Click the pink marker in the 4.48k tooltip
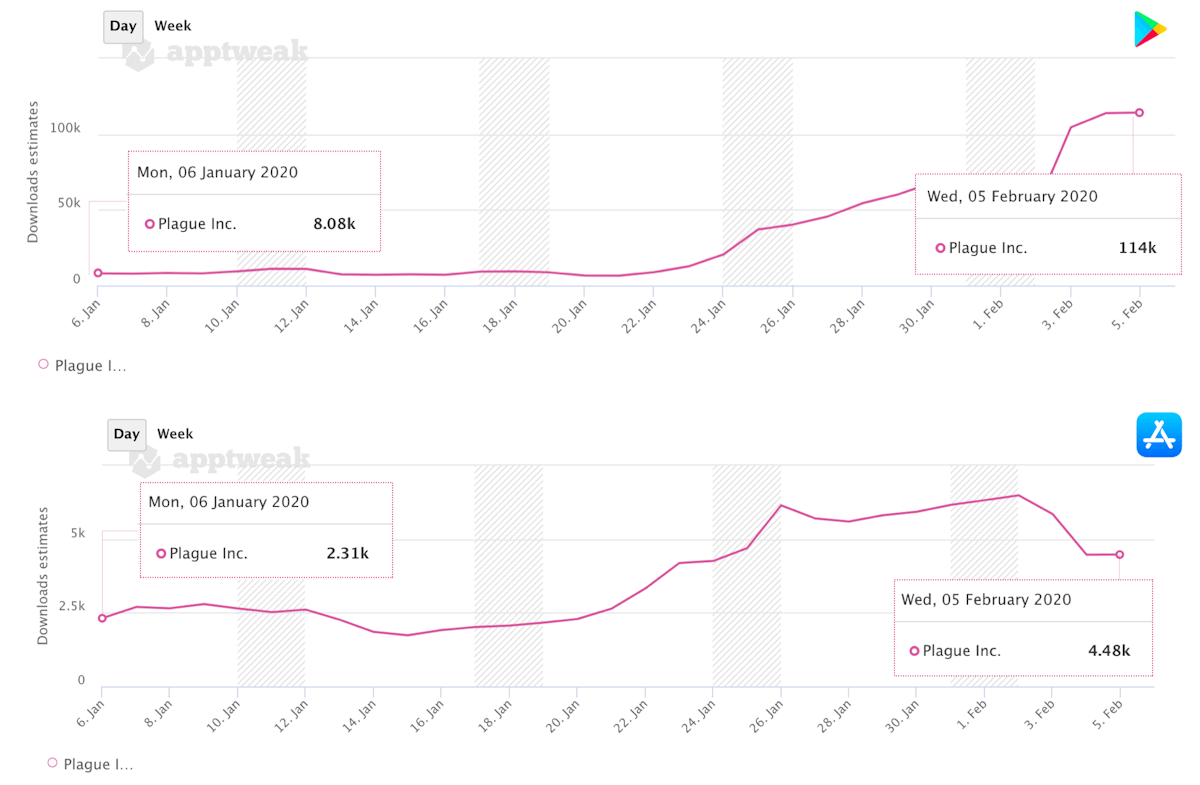 pyautogui.click(x=914, y=650)
